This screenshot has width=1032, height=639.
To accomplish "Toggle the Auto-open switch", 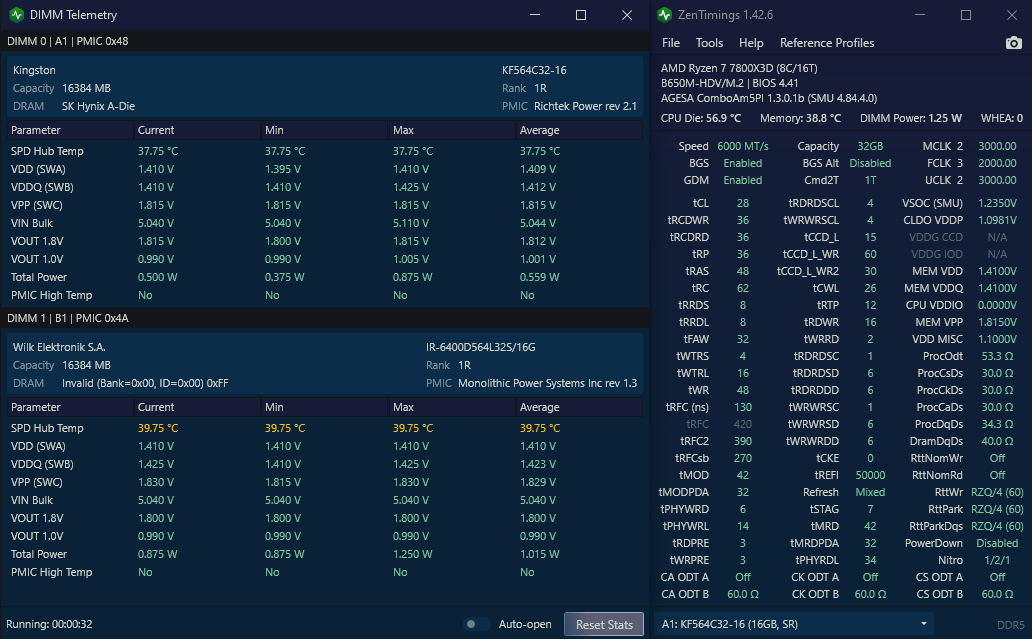I will coord(477,624).
